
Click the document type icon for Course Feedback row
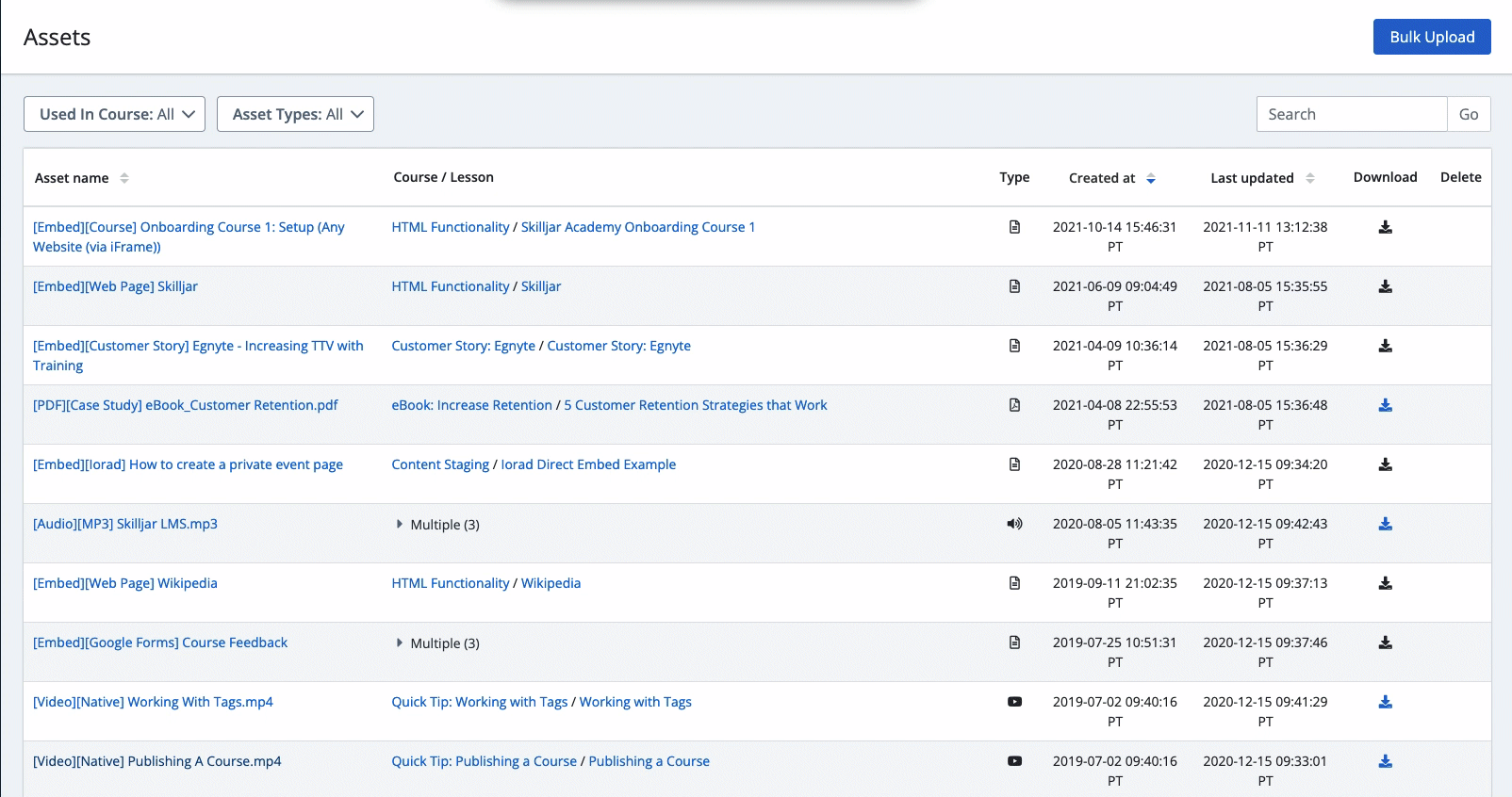point(1014,642)
